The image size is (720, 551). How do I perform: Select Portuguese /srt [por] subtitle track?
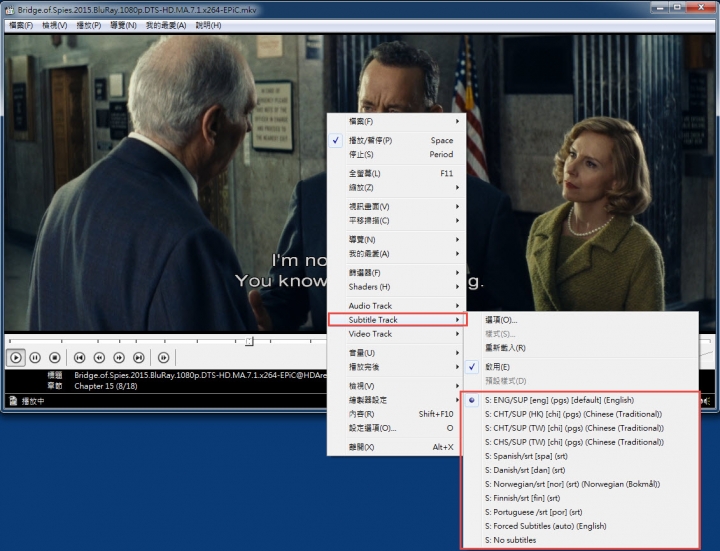point(581,512)
